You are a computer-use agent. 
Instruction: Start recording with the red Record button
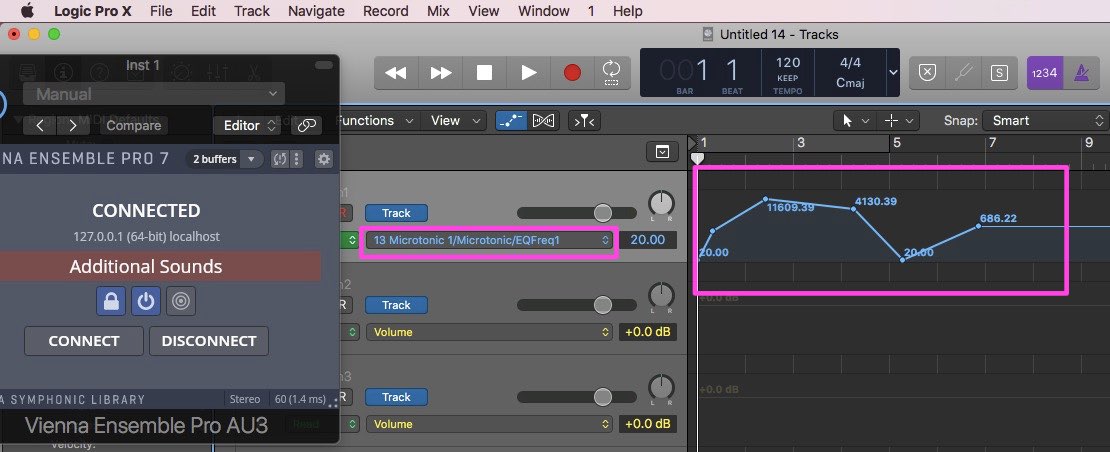572,72
